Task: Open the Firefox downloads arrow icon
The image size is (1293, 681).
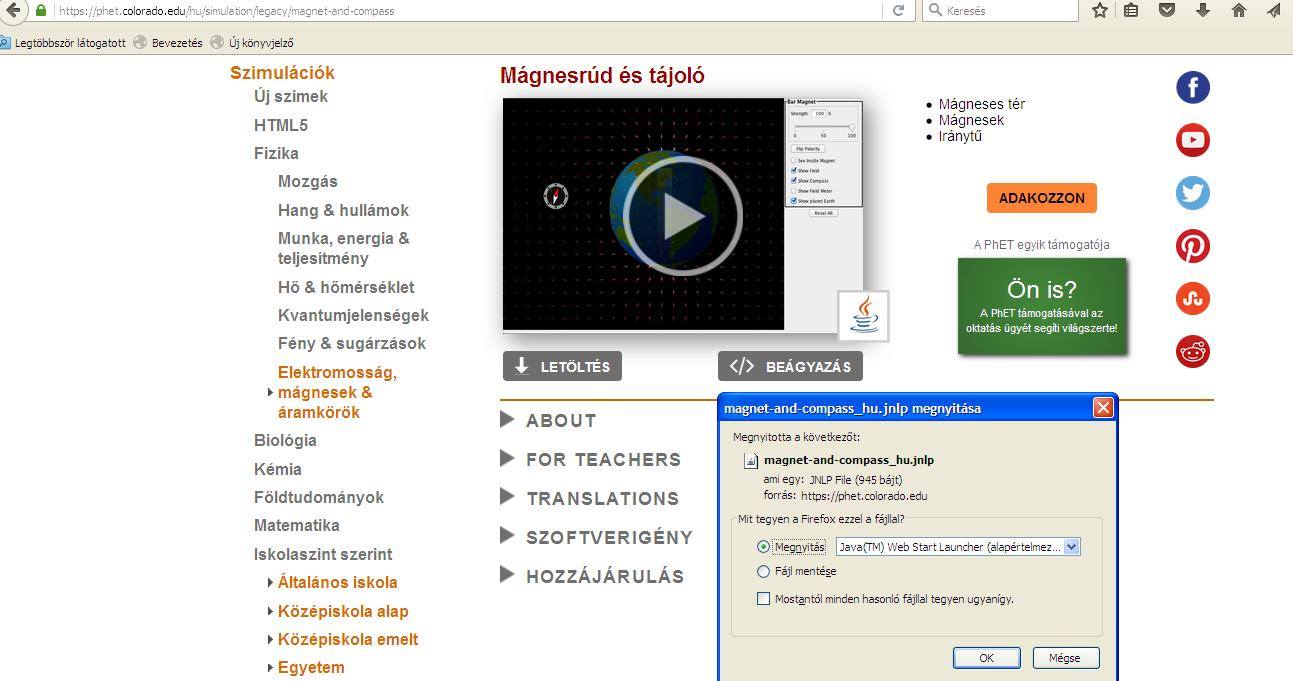Action: click(1202, 10)
